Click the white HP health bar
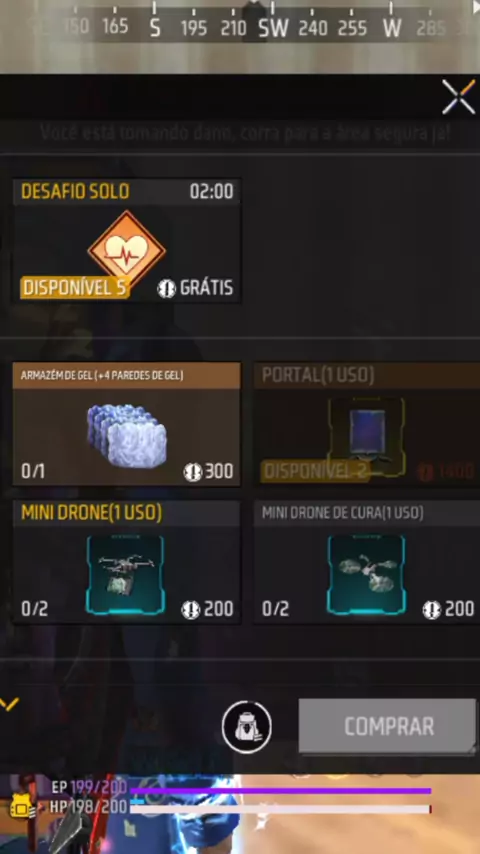The image size is (480, 854). [280, 809]
